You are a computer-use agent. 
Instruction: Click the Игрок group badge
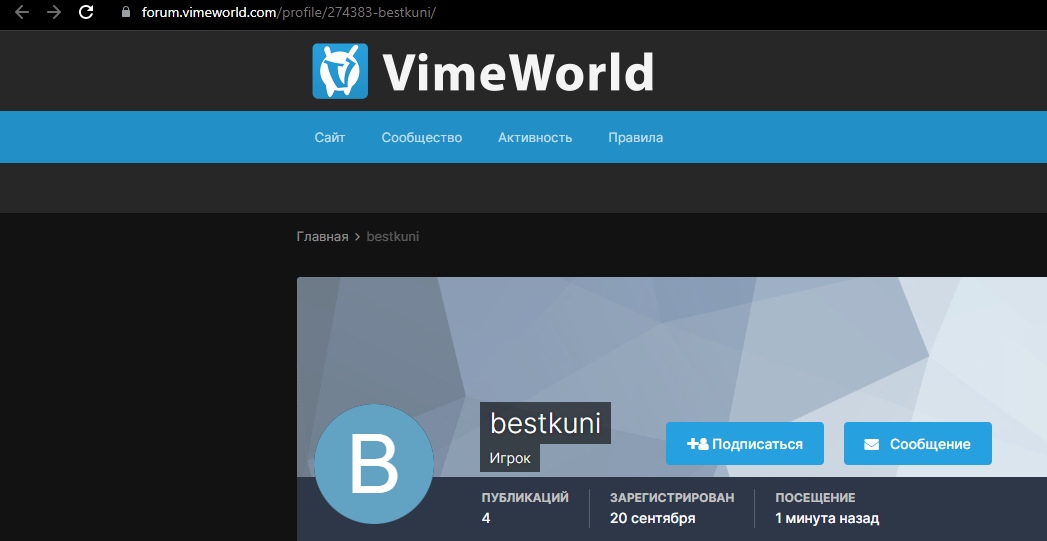(510, 458)
